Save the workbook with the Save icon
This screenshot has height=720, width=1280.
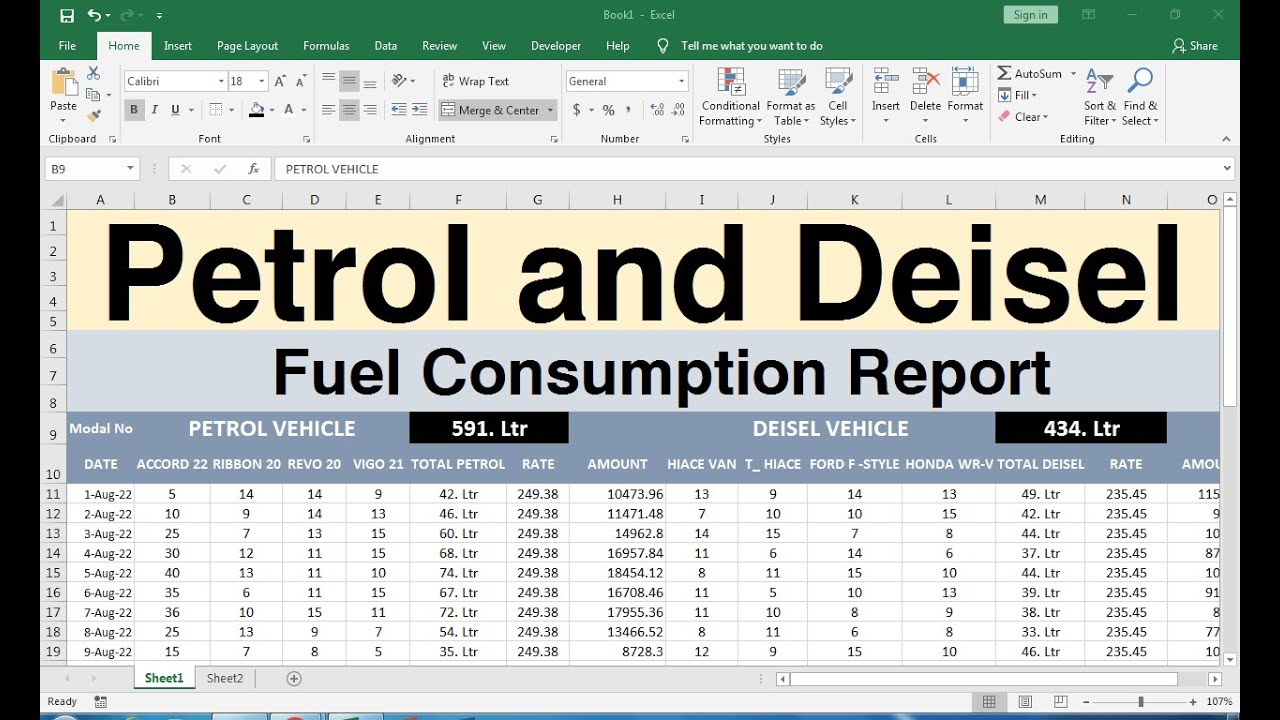click(67, 15)
